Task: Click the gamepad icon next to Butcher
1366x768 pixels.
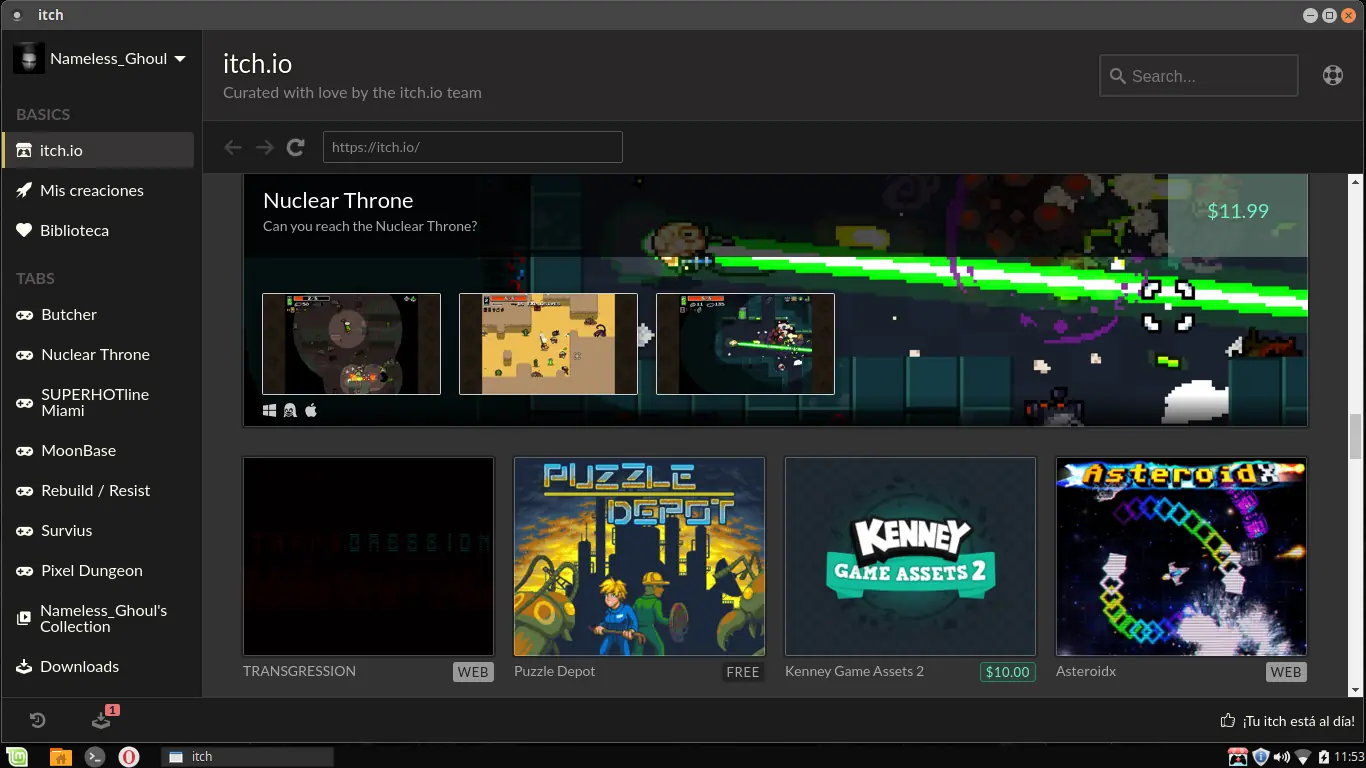Action: click(24, 315)
